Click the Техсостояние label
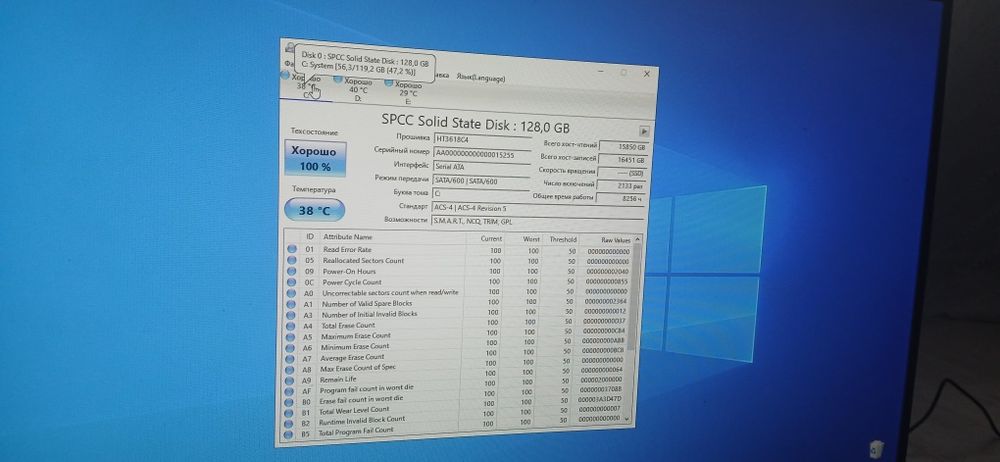The image size is (1000, 462). (x=314, y=132)
